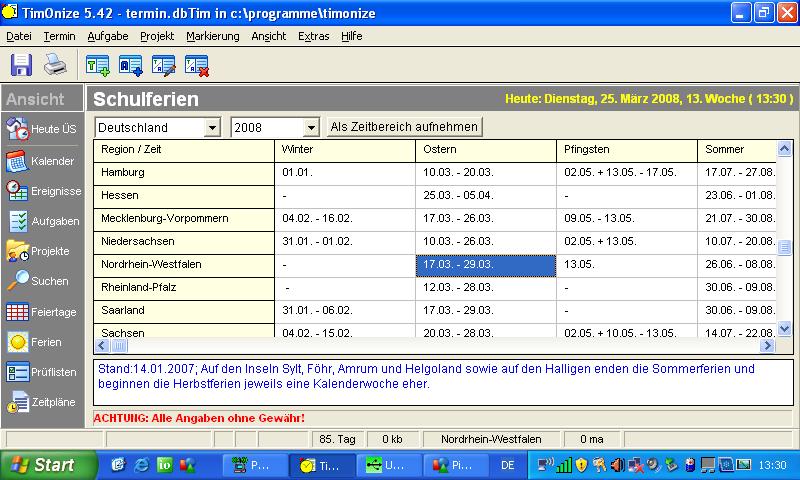Click the edit entry pencil icon
800x480 pixels.
click(x=163, y=66)
